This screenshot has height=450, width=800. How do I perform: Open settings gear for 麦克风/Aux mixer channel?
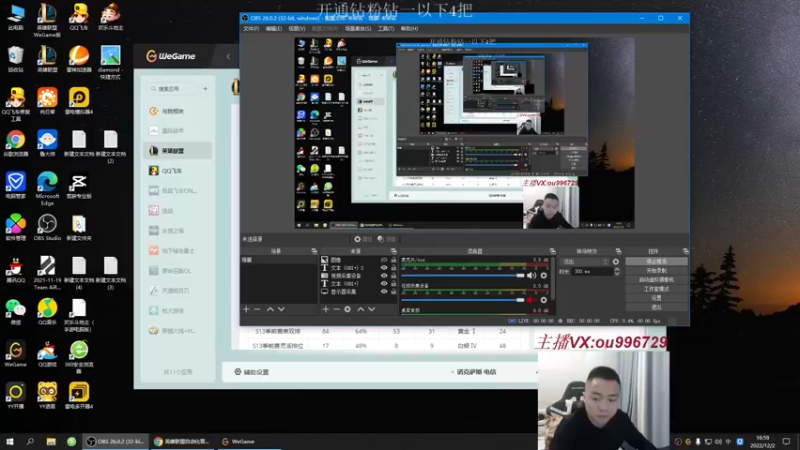click(544, 276)
